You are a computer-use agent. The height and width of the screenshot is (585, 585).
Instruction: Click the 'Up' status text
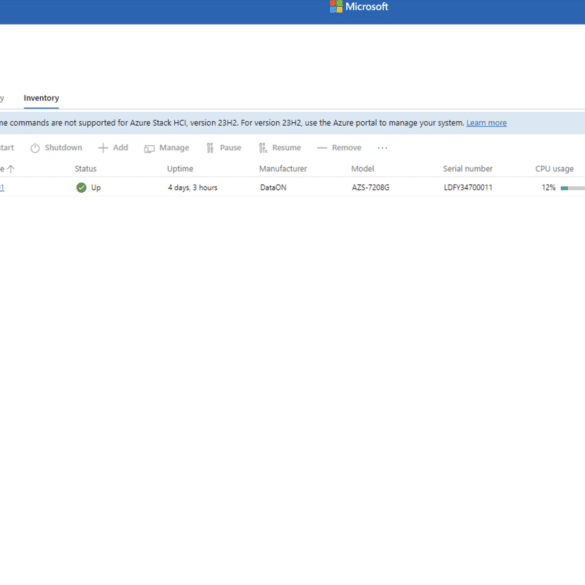coord(96,188)
